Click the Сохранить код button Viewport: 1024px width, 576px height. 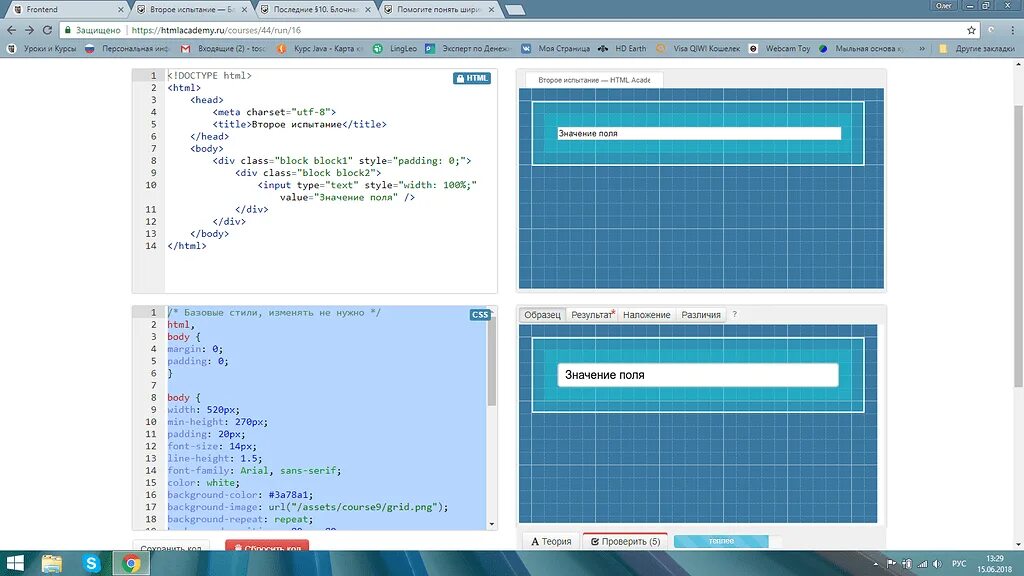pyautogui.click(x=171, y=547)
